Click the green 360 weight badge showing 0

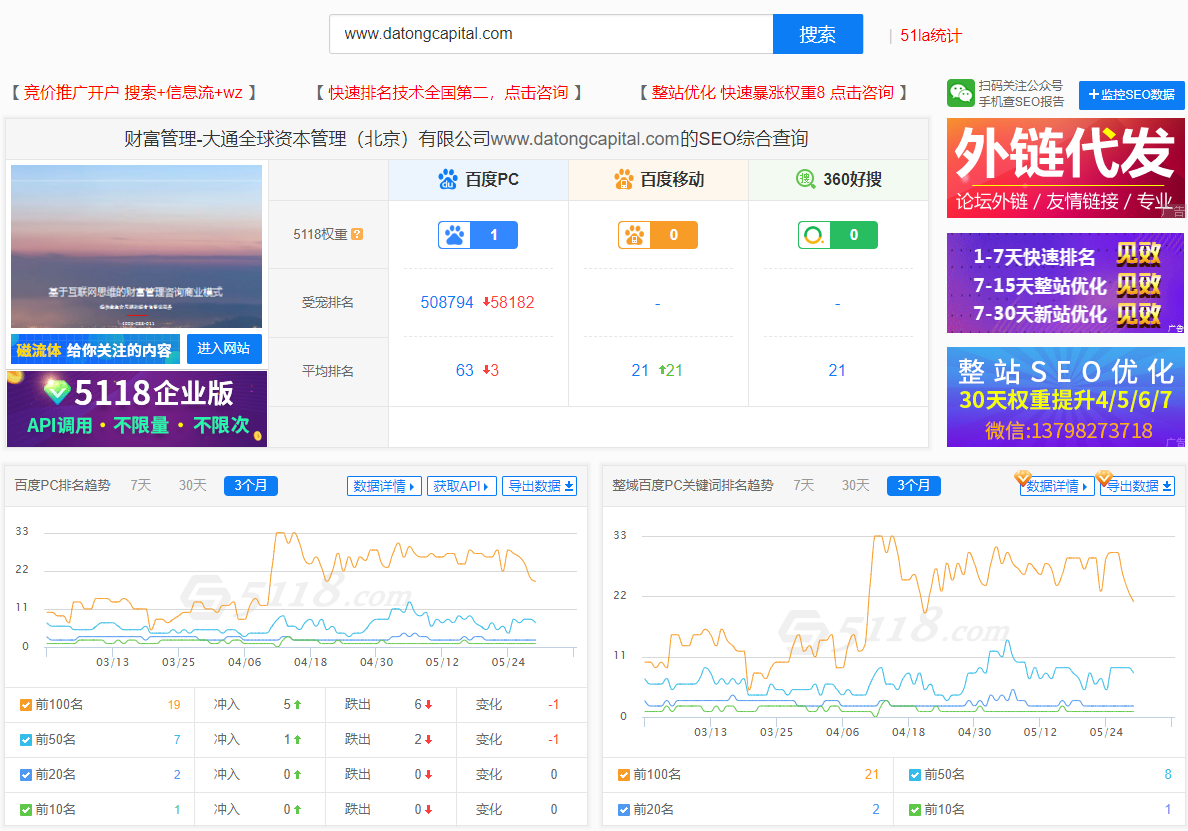tap(838, 235)
